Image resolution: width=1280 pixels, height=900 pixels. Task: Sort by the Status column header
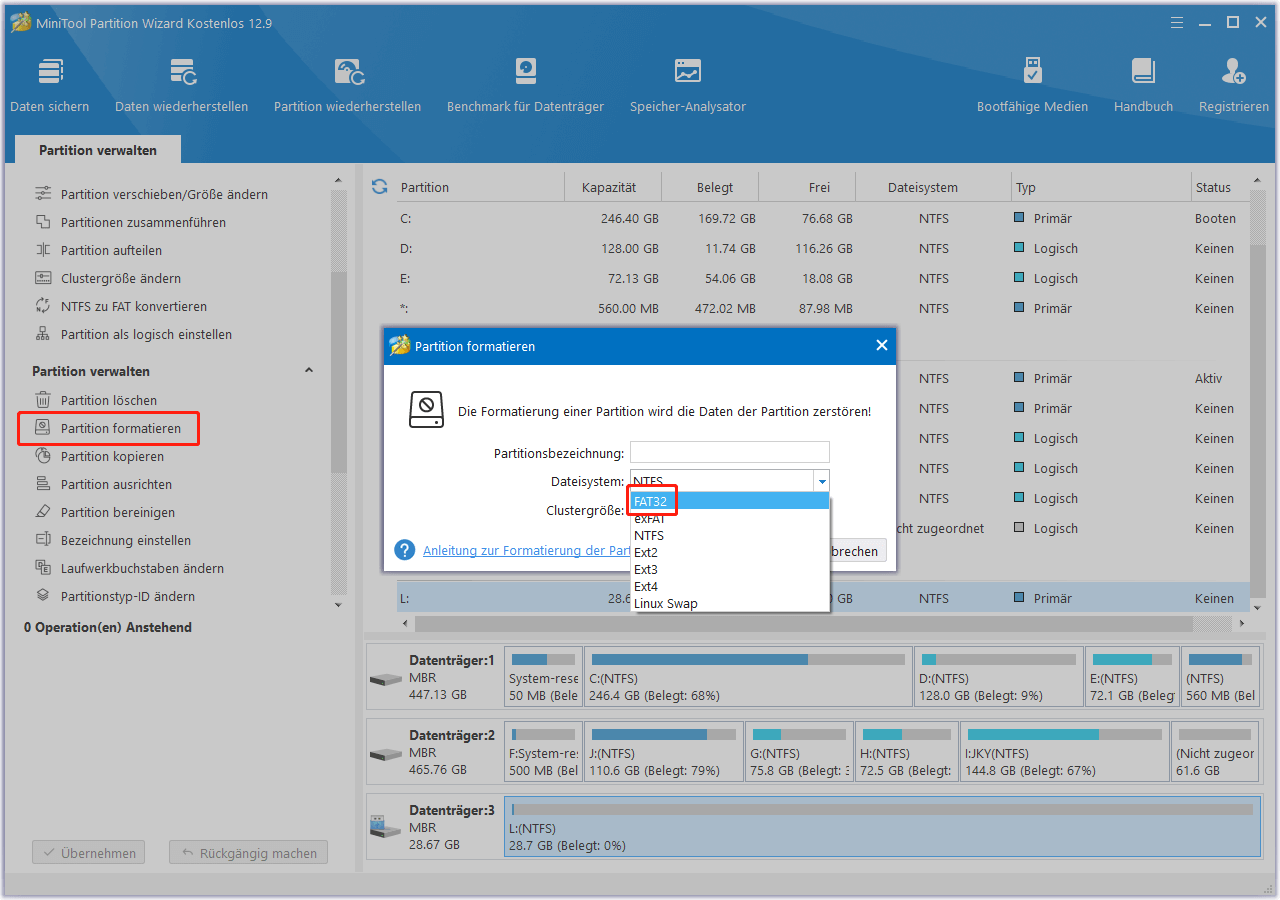click(x=1220, y=187)
